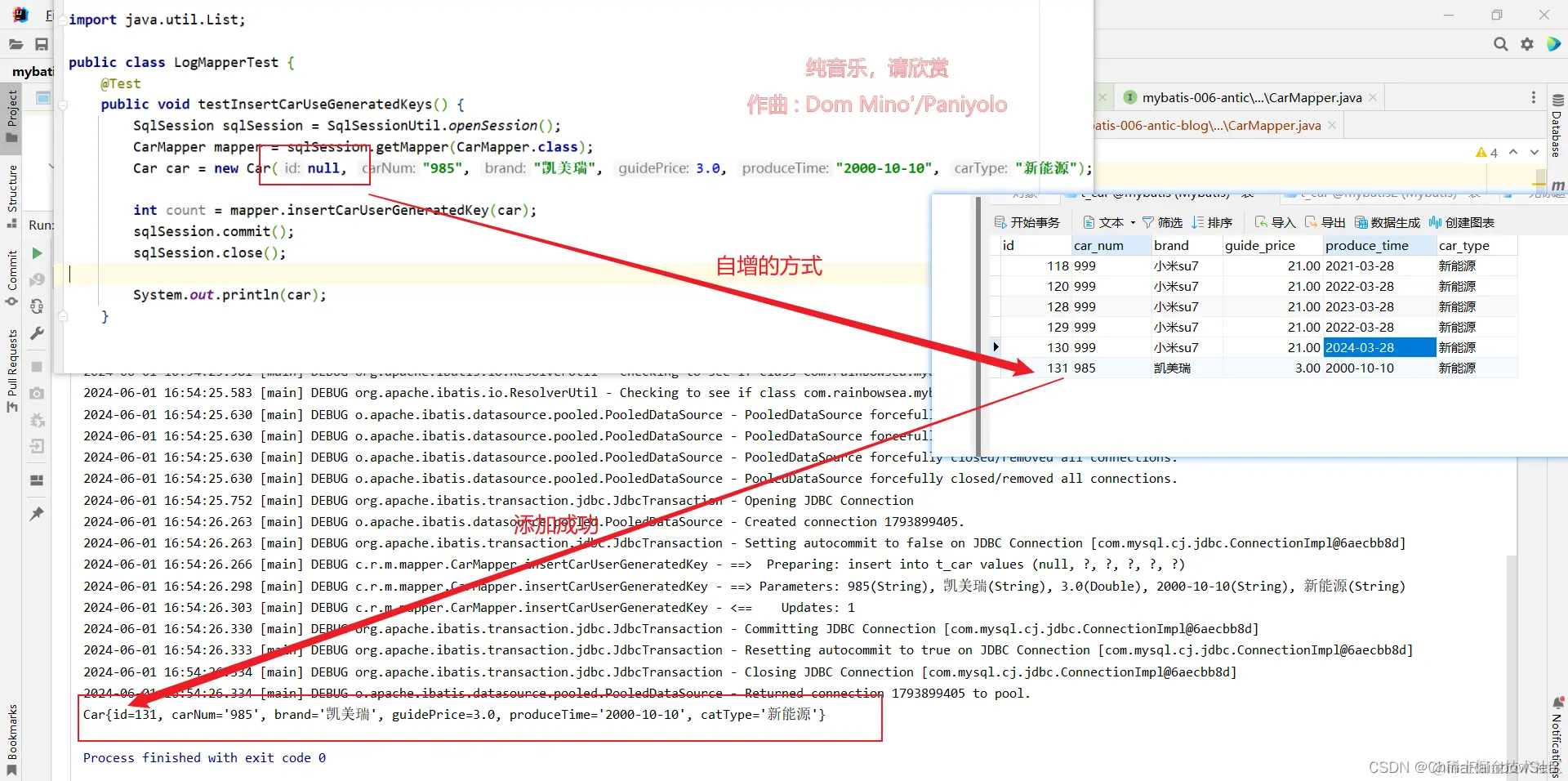Open IDE settings gear icon
1568x781 pixels.
click(x=1526, y=44)
